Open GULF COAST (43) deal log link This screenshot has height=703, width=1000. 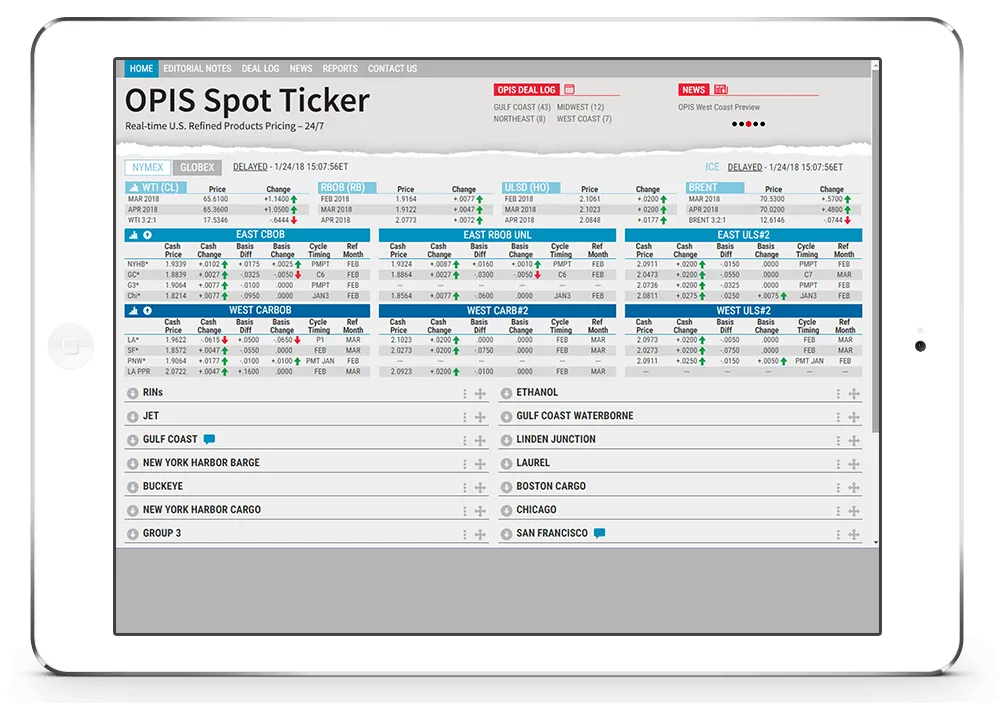(x=522, y=107)
